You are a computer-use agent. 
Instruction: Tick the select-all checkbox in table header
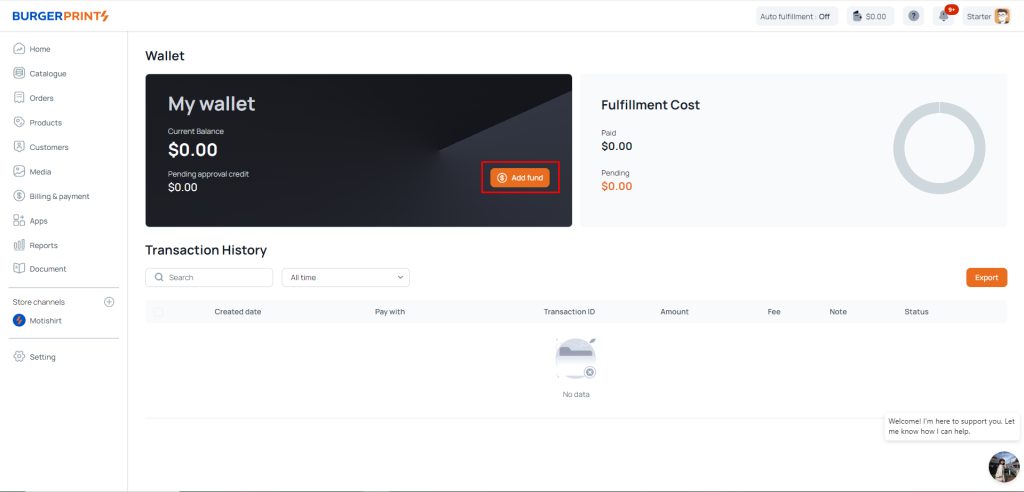[157, 312]
